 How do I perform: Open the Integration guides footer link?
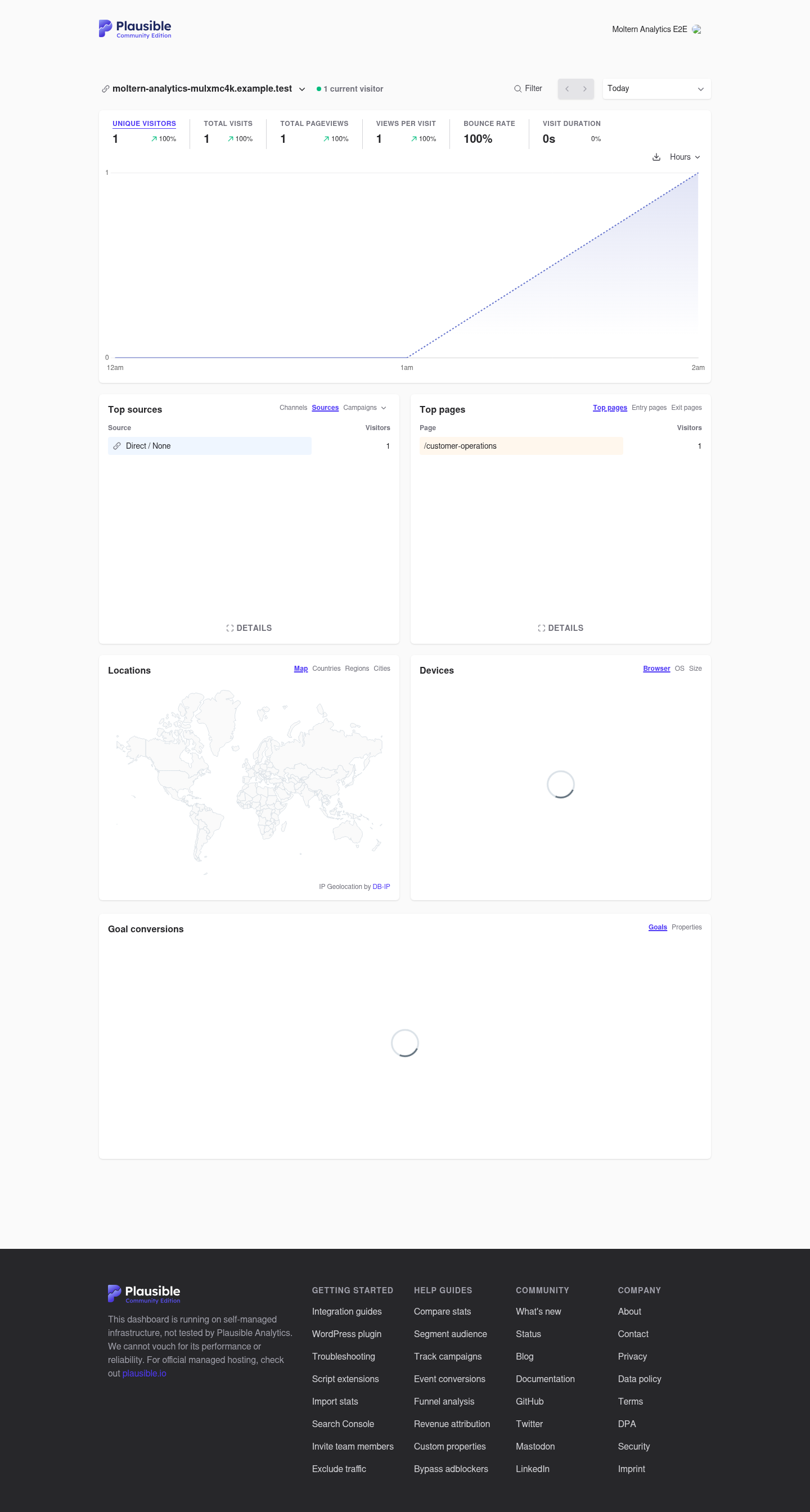pyautogui.click(x=346, y=1312)
